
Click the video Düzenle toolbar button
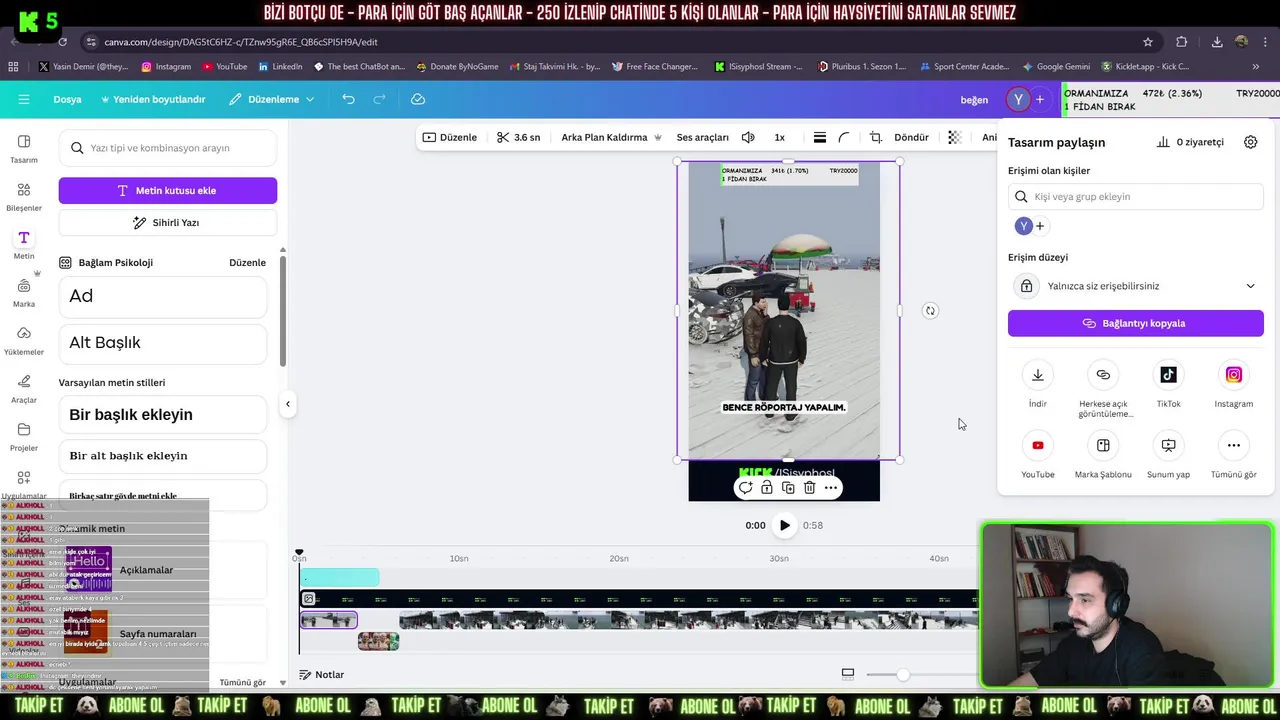tap(450, 137)
